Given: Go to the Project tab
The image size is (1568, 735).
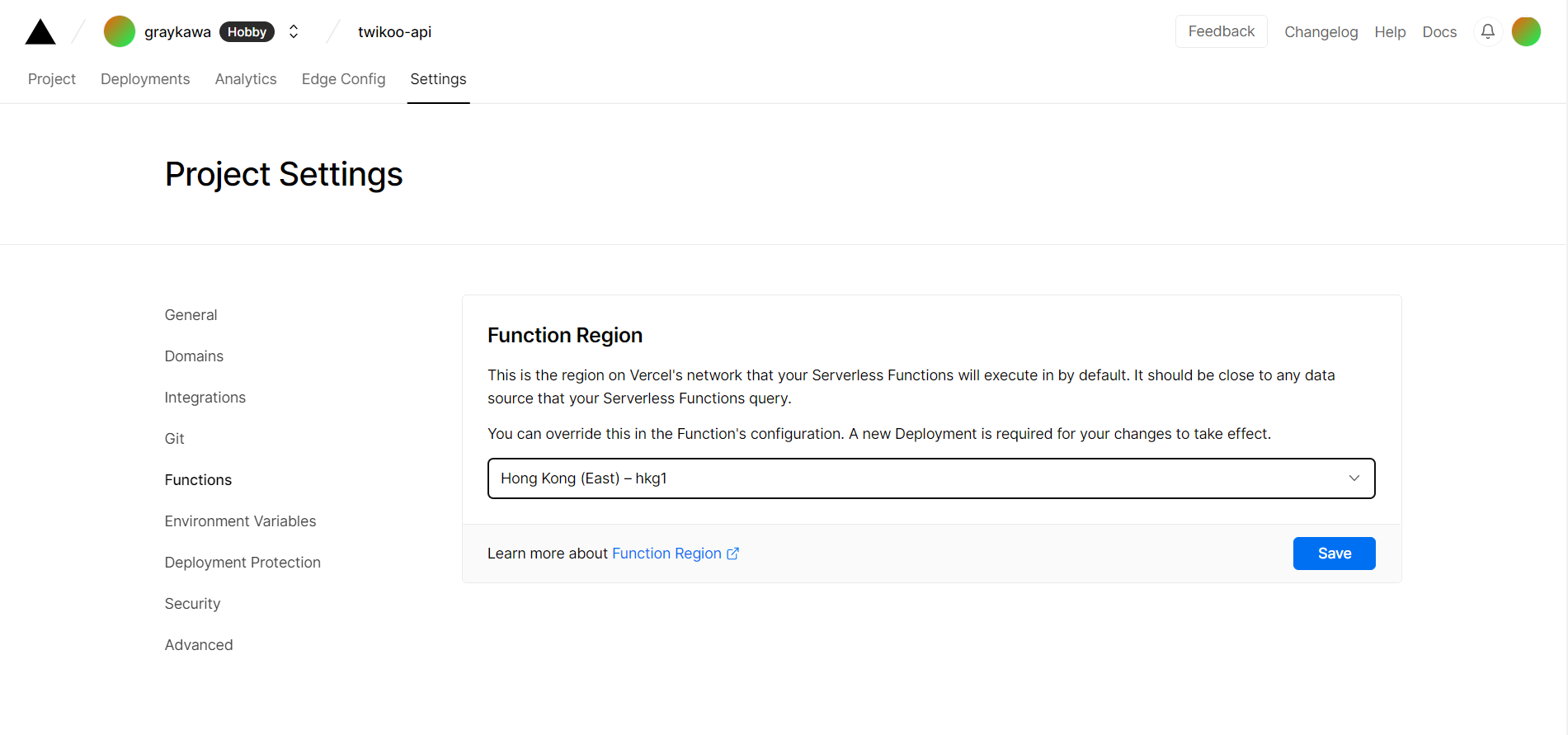Looking at the screenshot, I should point(52,79).
